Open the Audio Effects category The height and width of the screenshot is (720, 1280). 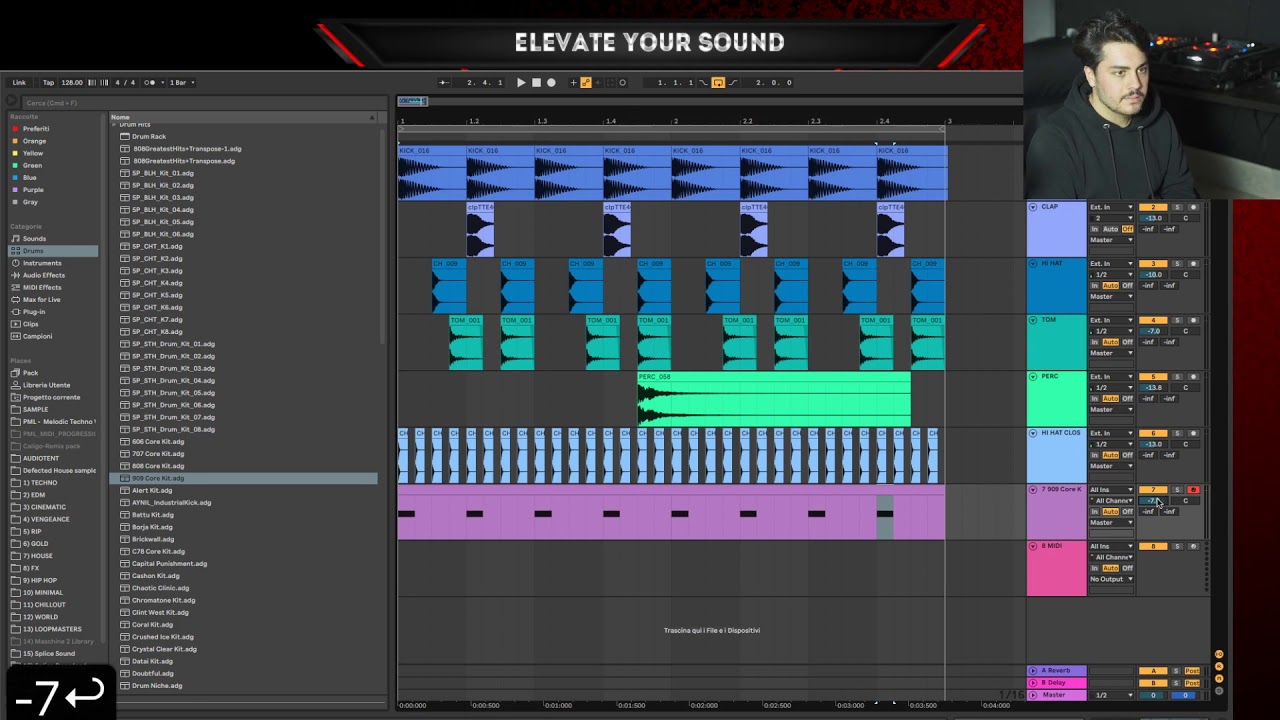[x=44, y=275]
